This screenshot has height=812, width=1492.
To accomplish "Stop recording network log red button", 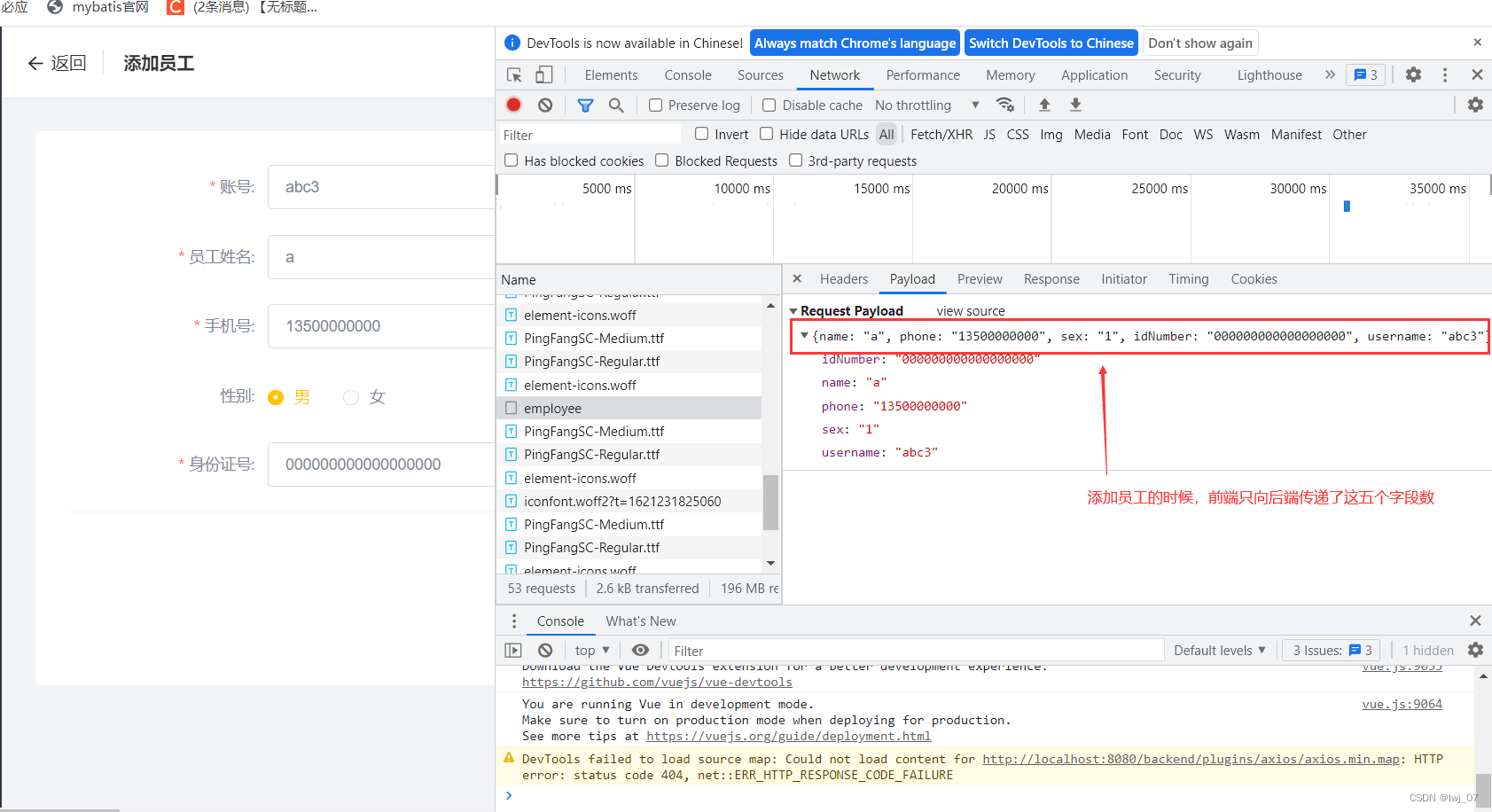I will click(513, 105).
